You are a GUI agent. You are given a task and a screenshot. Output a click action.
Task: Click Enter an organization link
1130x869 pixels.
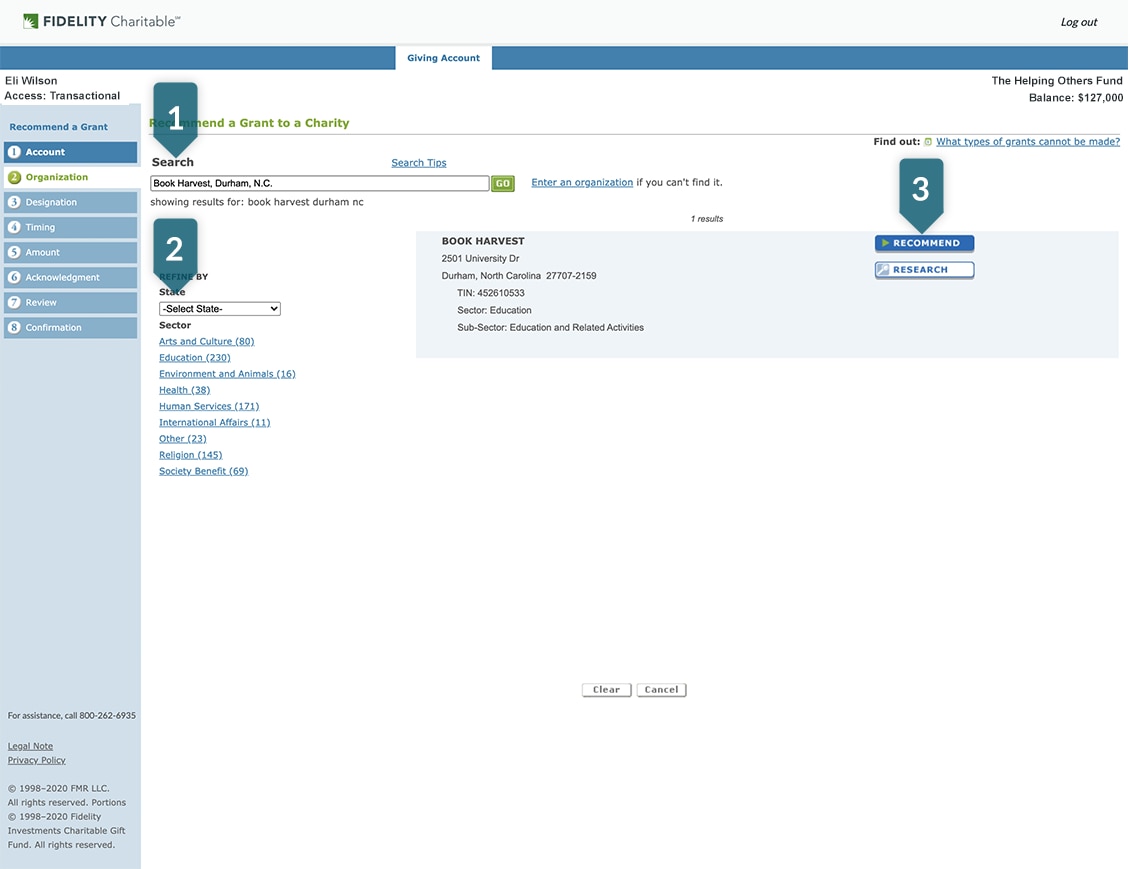tap(582, 182)
